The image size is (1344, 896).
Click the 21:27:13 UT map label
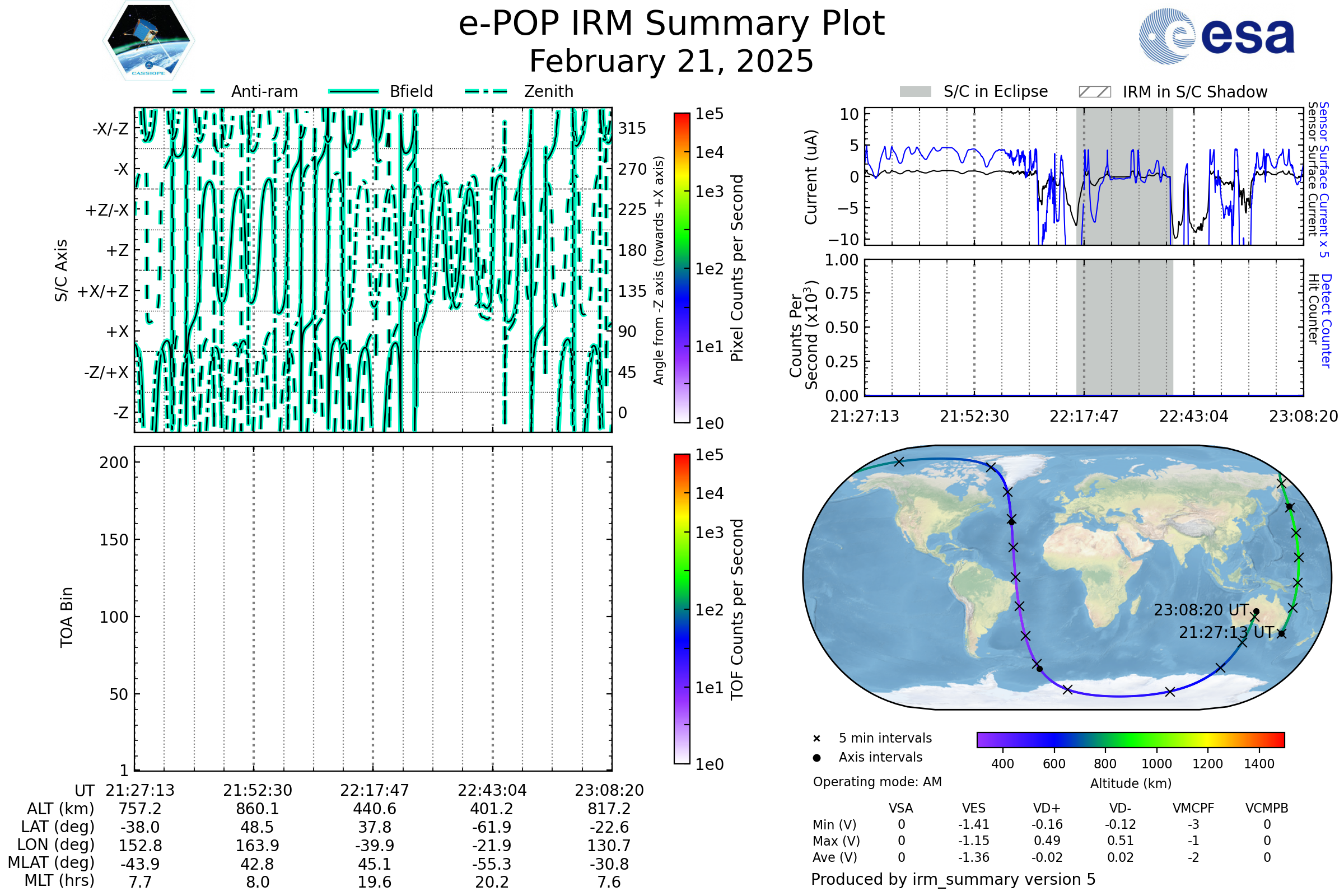point(1226,633)
